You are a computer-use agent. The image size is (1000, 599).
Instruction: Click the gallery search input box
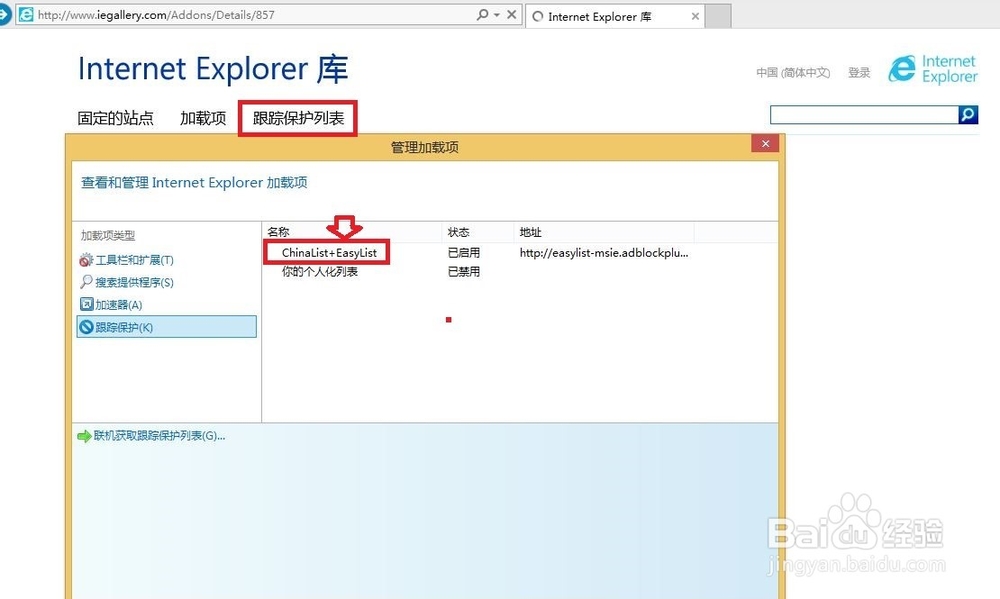864,115
